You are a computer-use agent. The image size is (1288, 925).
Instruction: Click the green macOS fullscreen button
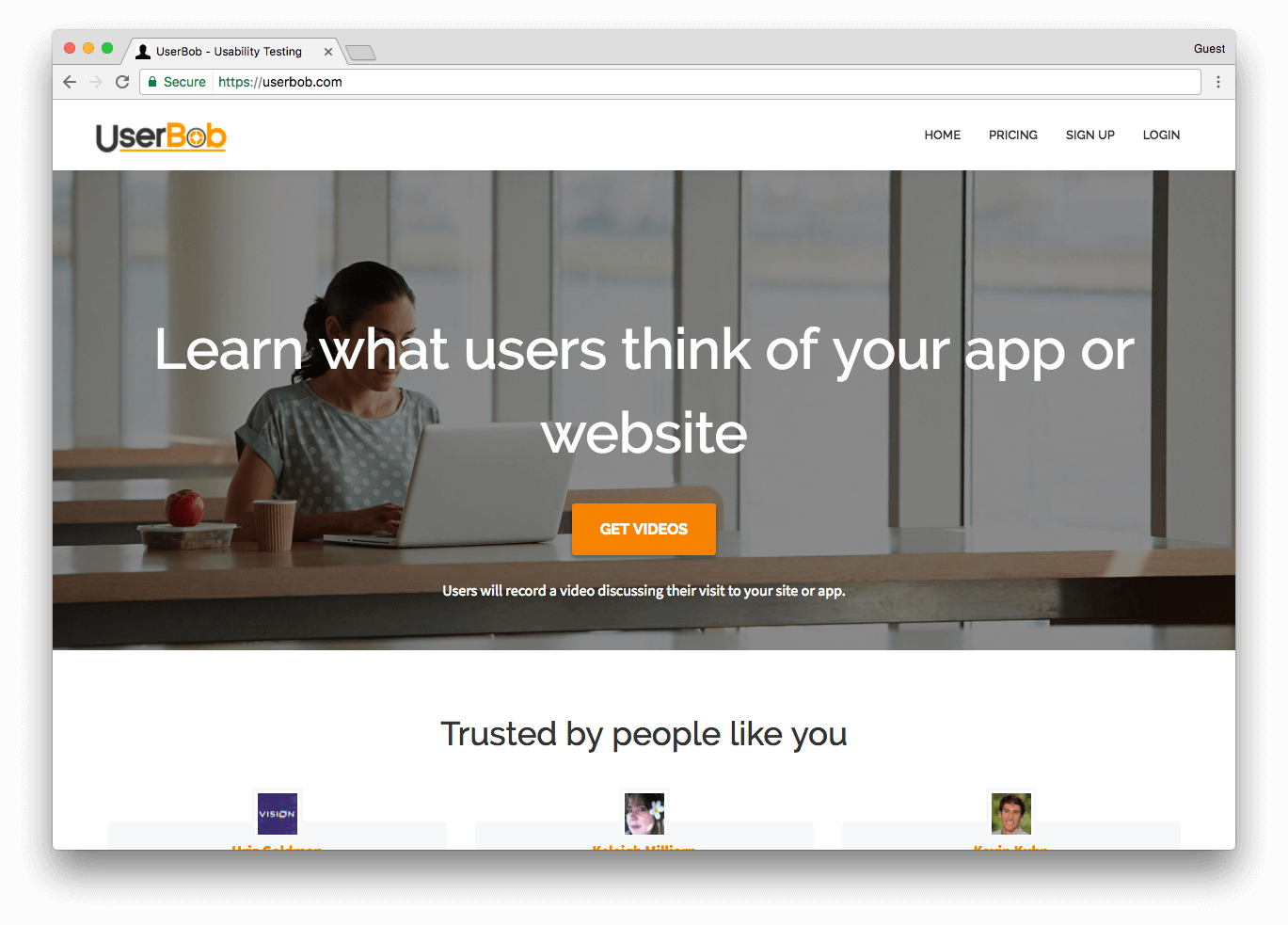(107, 48)
